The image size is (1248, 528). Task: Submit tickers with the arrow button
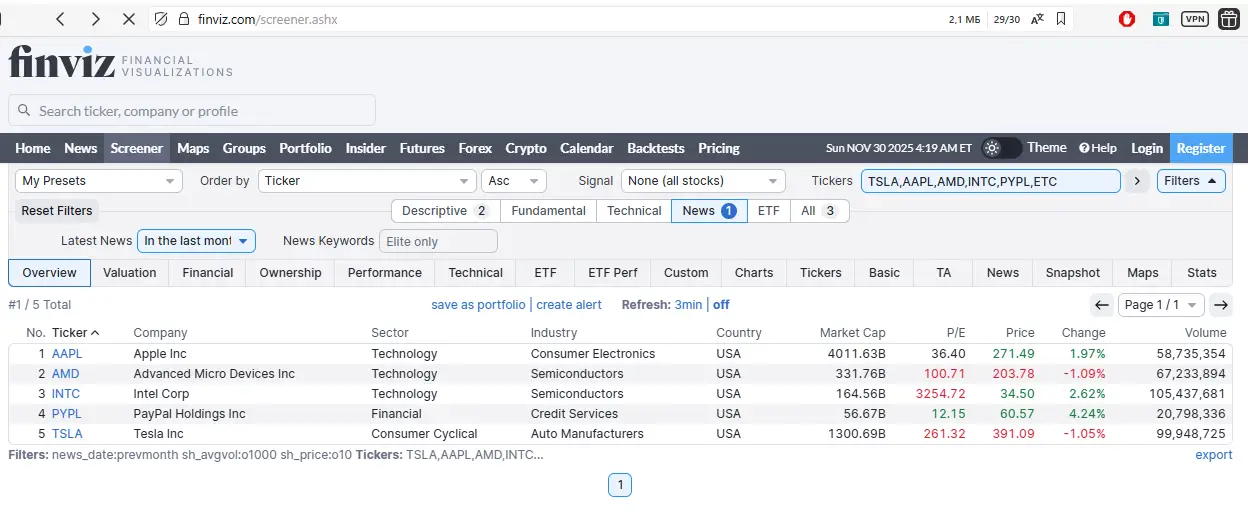pos(1136,181)
